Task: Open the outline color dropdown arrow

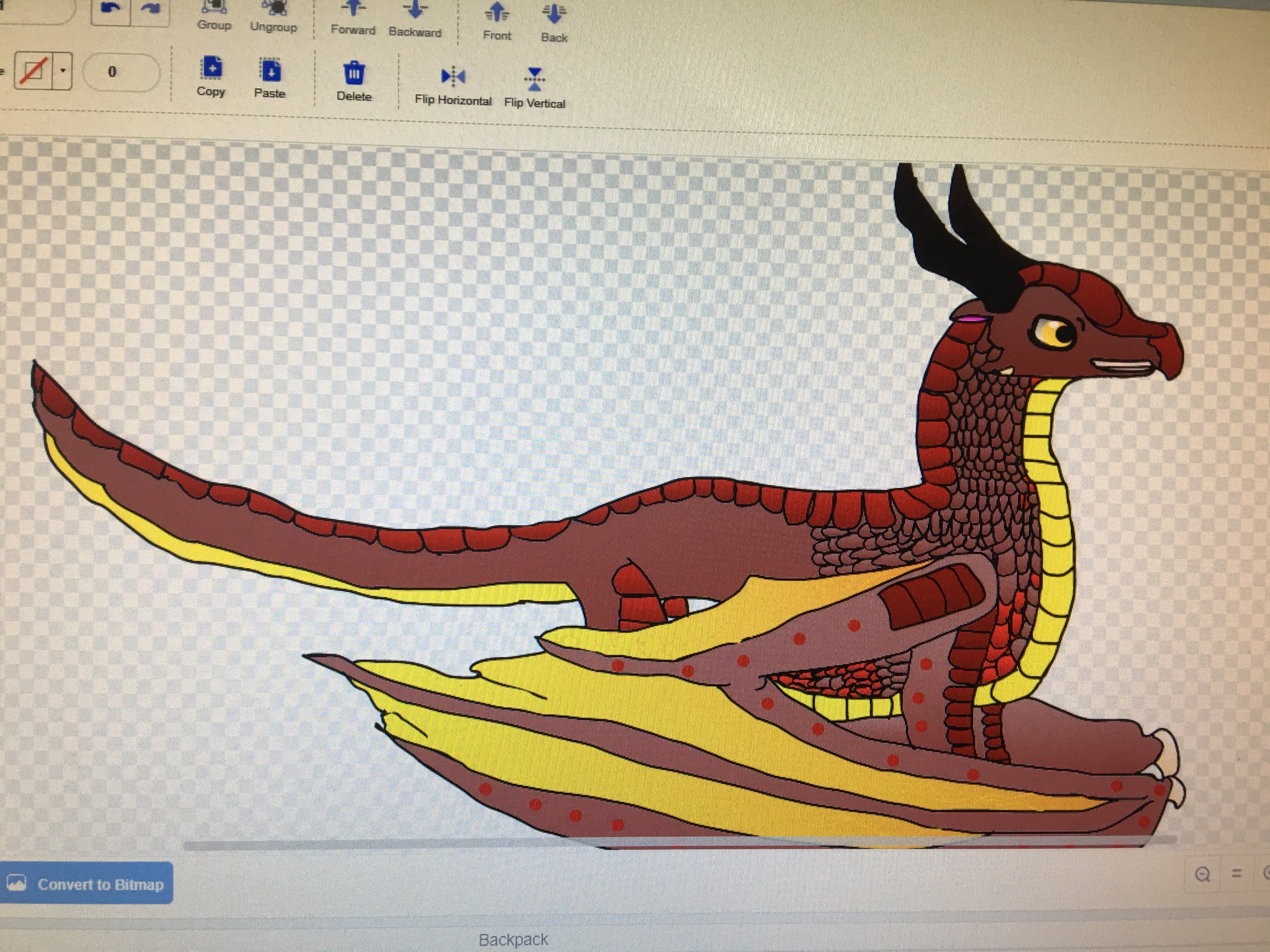Action: pyautogui.click(x=63, y=71)
